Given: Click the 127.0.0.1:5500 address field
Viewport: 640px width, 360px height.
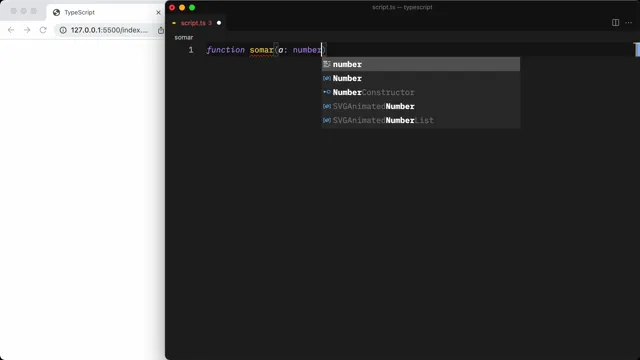Looking at the screenshot, I should [x=109, y=30].
